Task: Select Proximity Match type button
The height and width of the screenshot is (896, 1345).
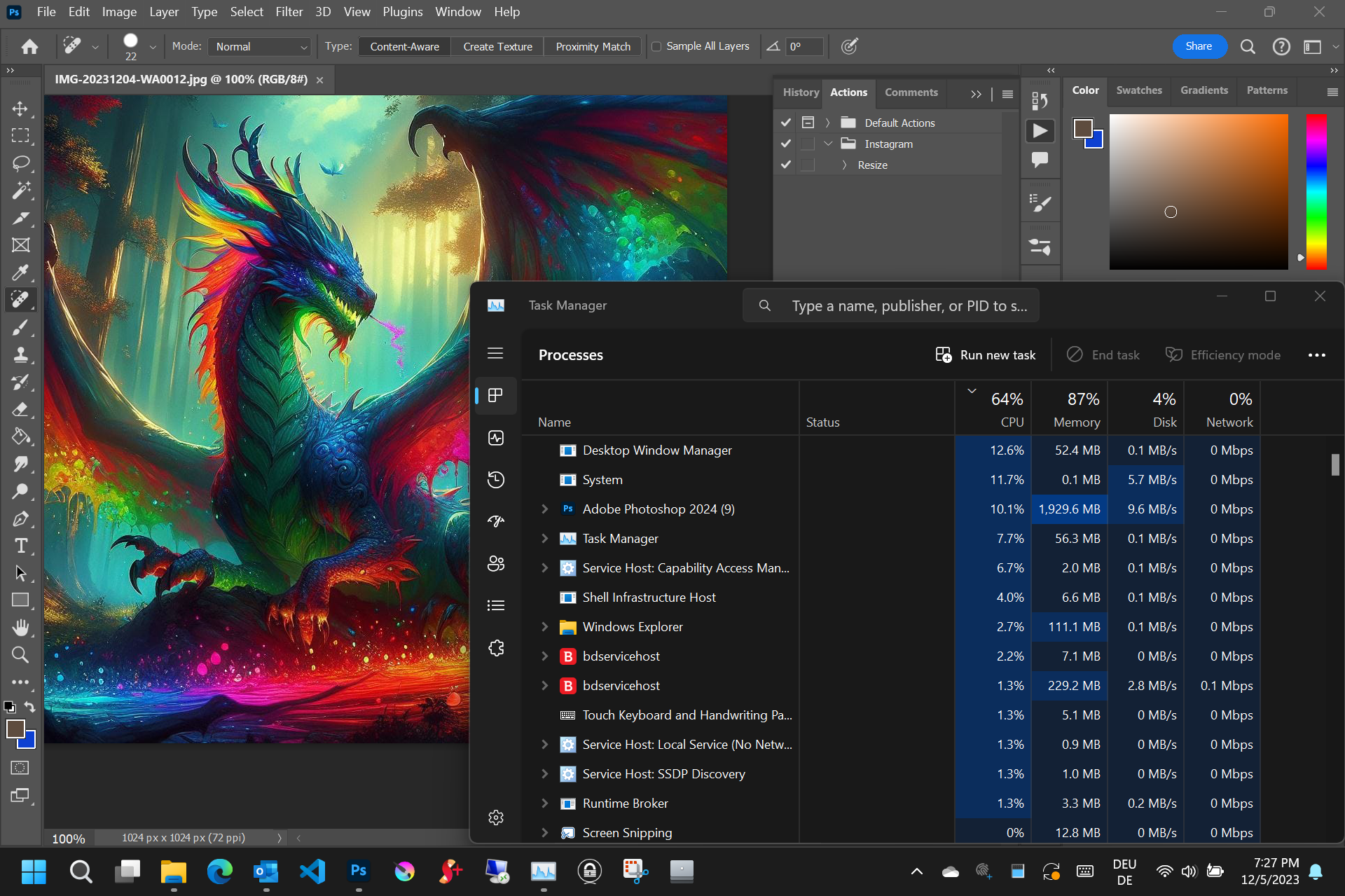Action: click(593, 47)
